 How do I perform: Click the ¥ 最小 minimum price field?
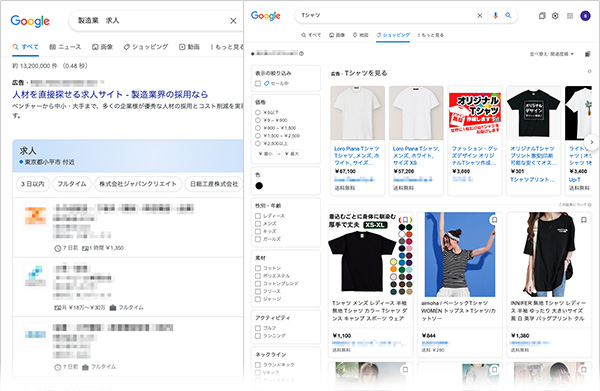pos(266,154)
